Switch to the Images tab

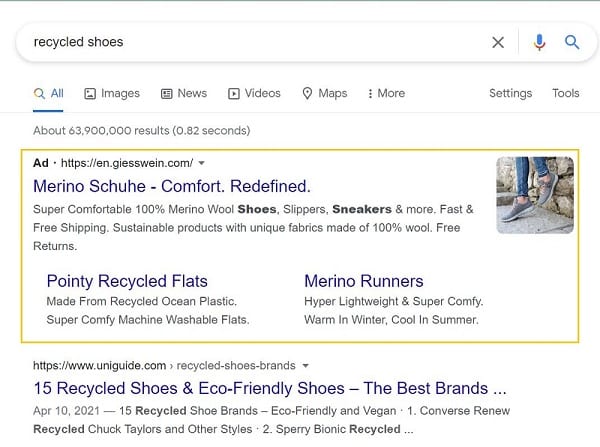[112, 93]
